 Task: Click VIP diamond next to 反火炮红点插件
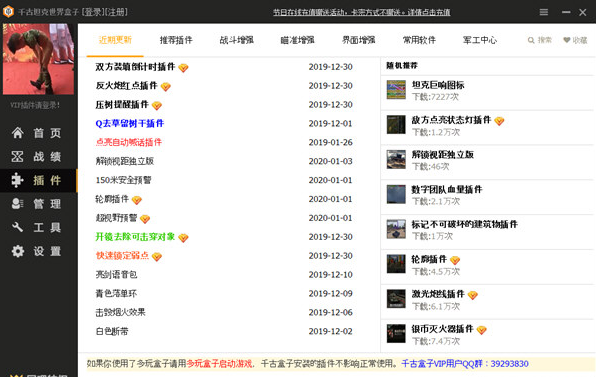point(166,87)
